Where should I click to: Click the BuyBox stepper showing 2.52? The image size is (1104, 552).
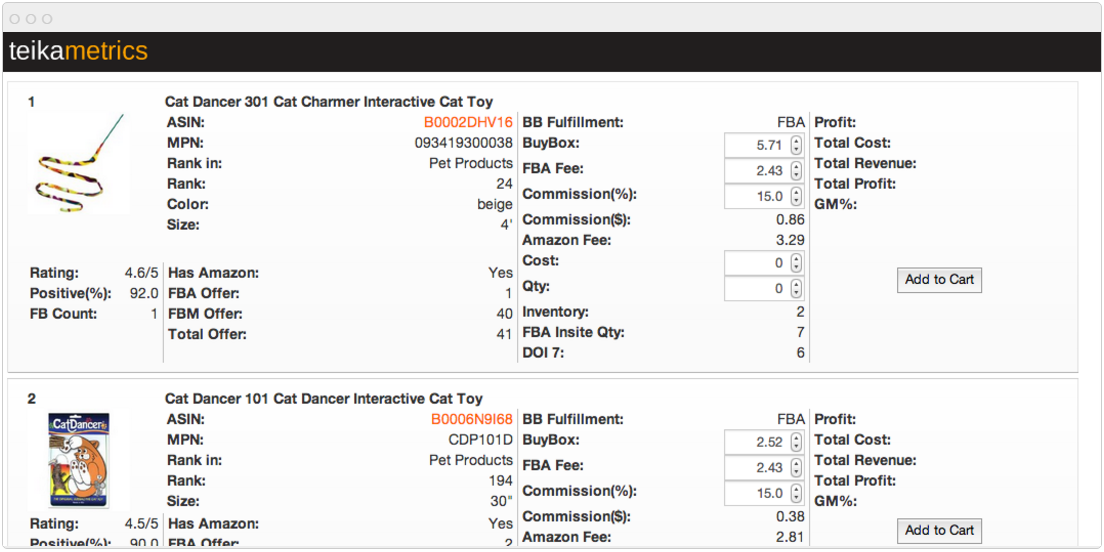[796, 442]
